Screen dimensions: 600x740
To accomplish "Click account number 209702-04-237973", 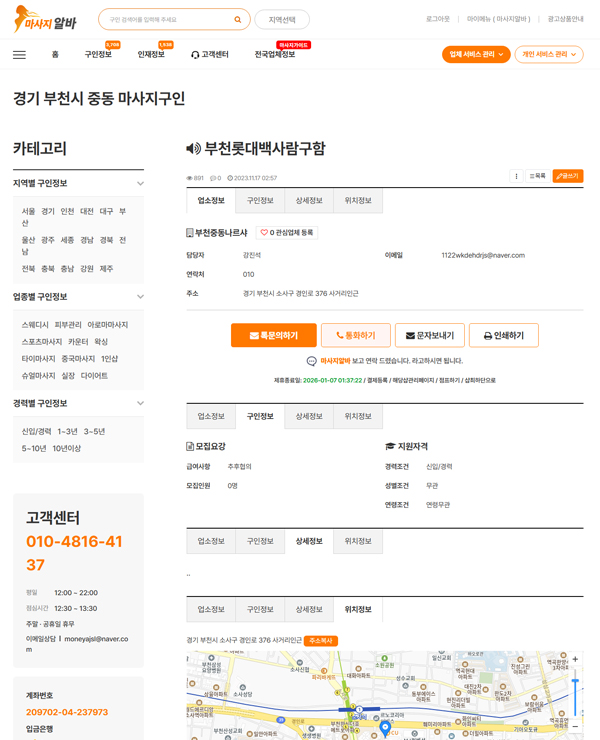I will pos(67,712).
